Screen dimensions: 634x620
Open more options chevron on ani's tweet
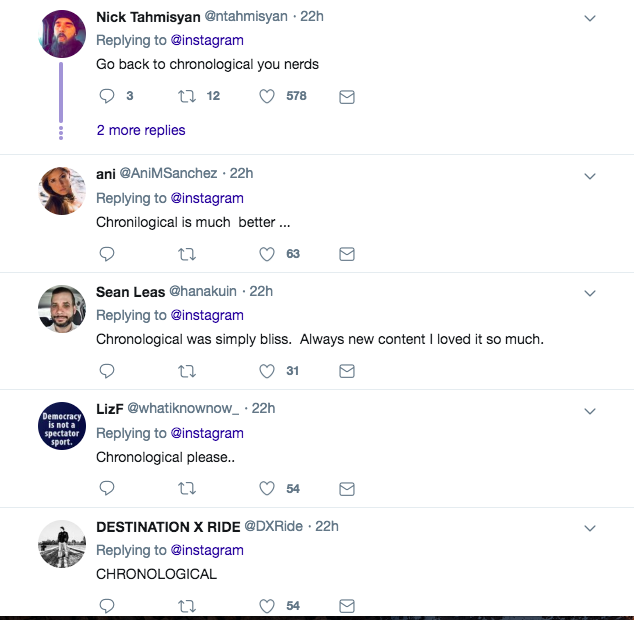[x=590, y=175]
